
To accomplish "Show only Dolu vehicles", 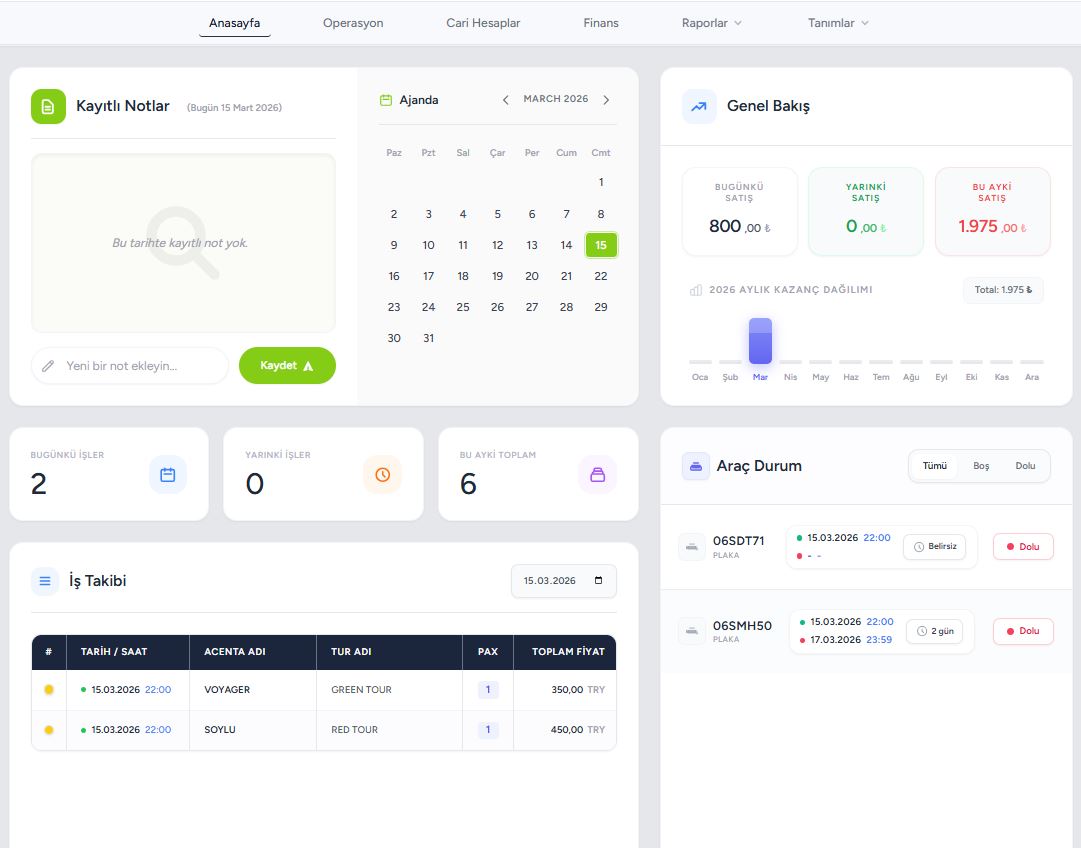I will point(1025,466).
